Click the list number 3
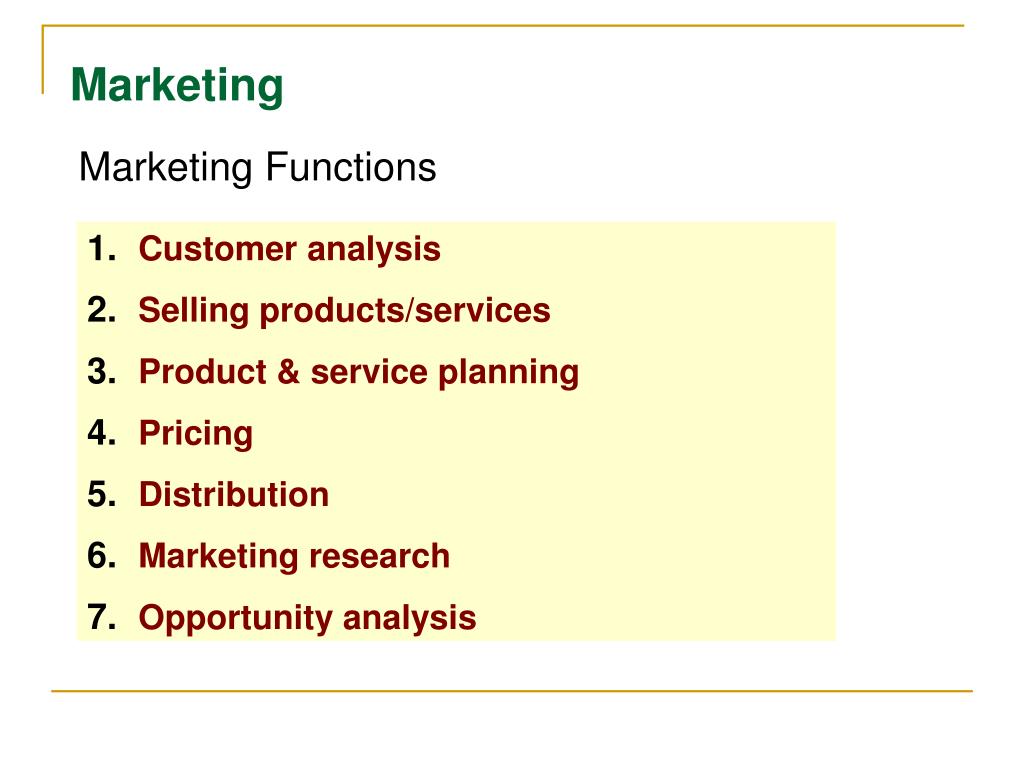This screenshot has height=768, width=1024. (101, 372)
